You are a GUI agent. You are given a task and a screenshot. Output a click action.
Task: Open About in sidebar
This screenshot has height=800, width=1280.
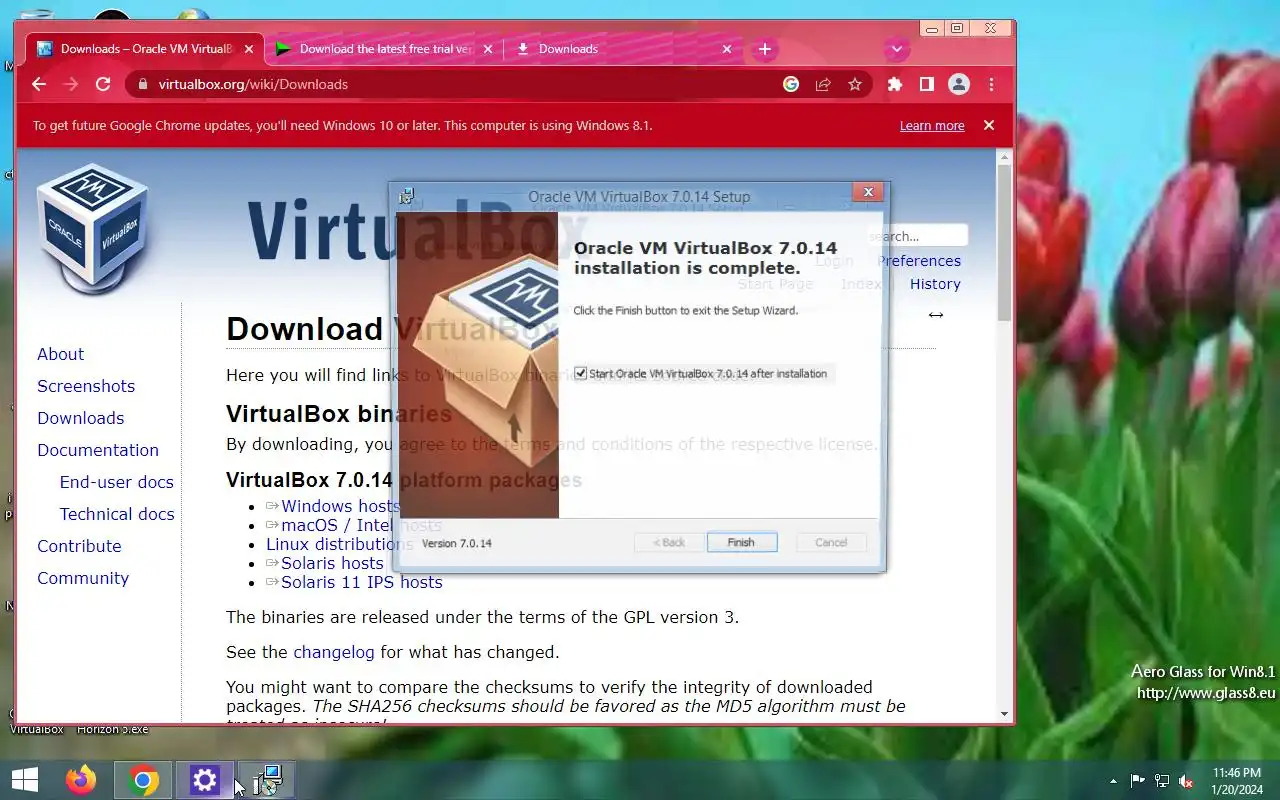click(60, 354)
